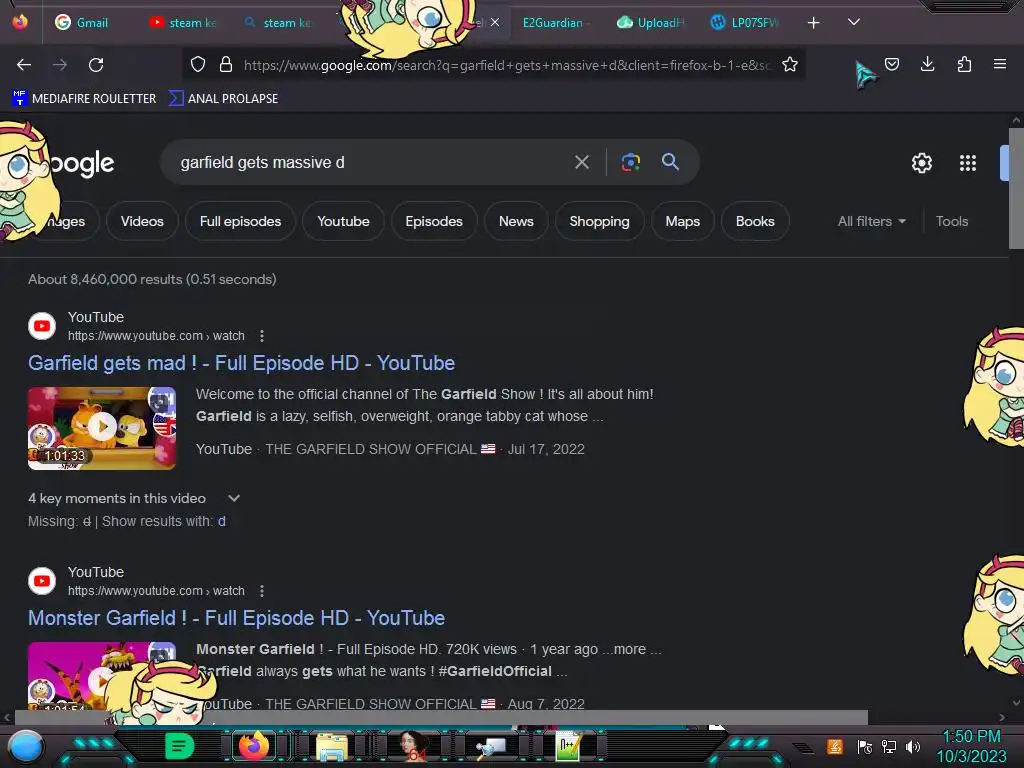Filter results by Episodes chip

(434, 221)
